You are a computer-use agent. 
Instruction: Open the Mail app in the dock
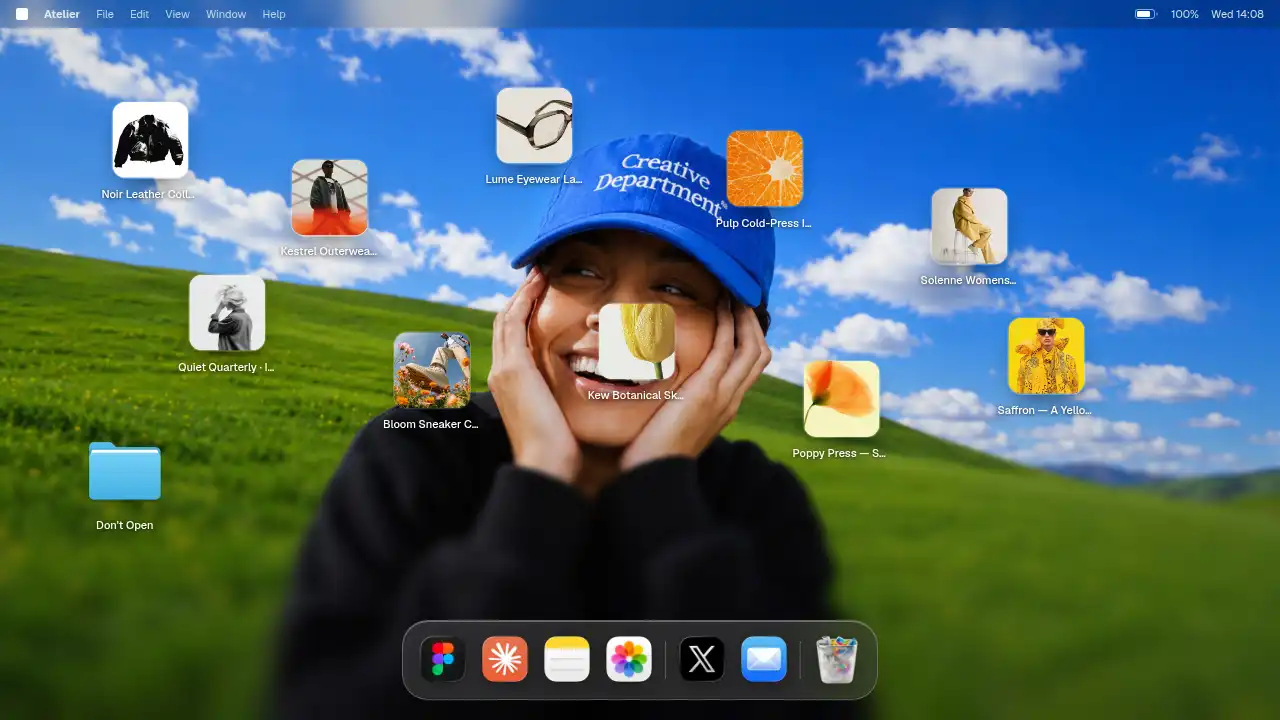(x=764, y=660)
